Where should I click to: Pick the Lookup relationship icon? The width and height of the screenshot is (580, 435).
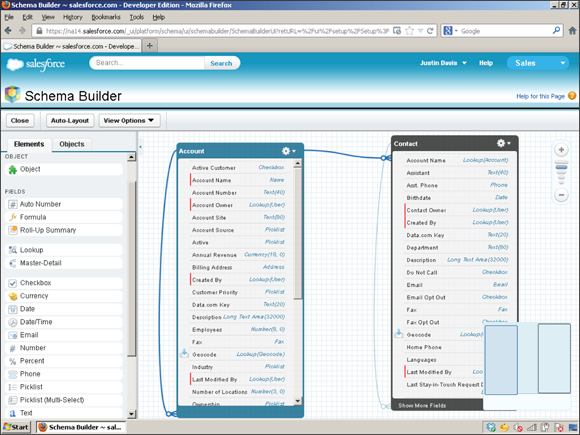13,250
